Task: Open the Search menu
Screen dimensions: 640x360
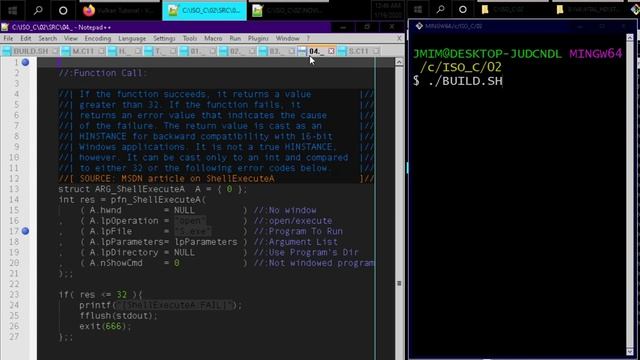Action: tap(47, 38)
